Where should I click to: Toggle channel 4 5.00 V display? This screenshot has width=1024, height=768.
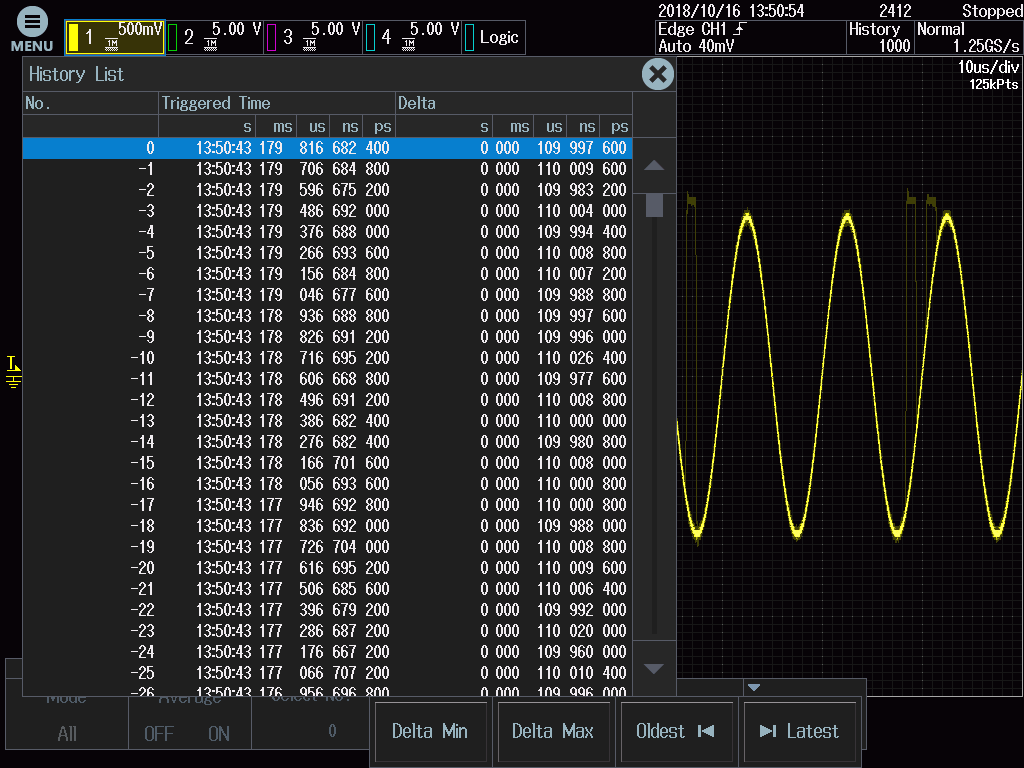coord(411,37)
